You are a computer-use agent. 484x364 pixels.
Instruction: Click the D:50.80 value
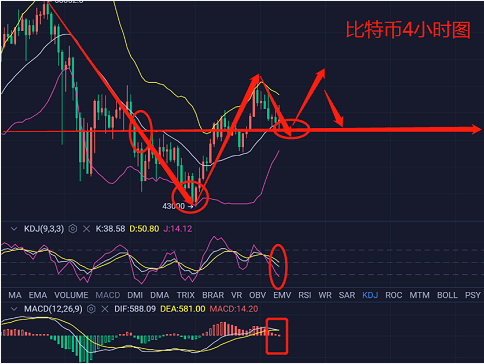point(144,229)
